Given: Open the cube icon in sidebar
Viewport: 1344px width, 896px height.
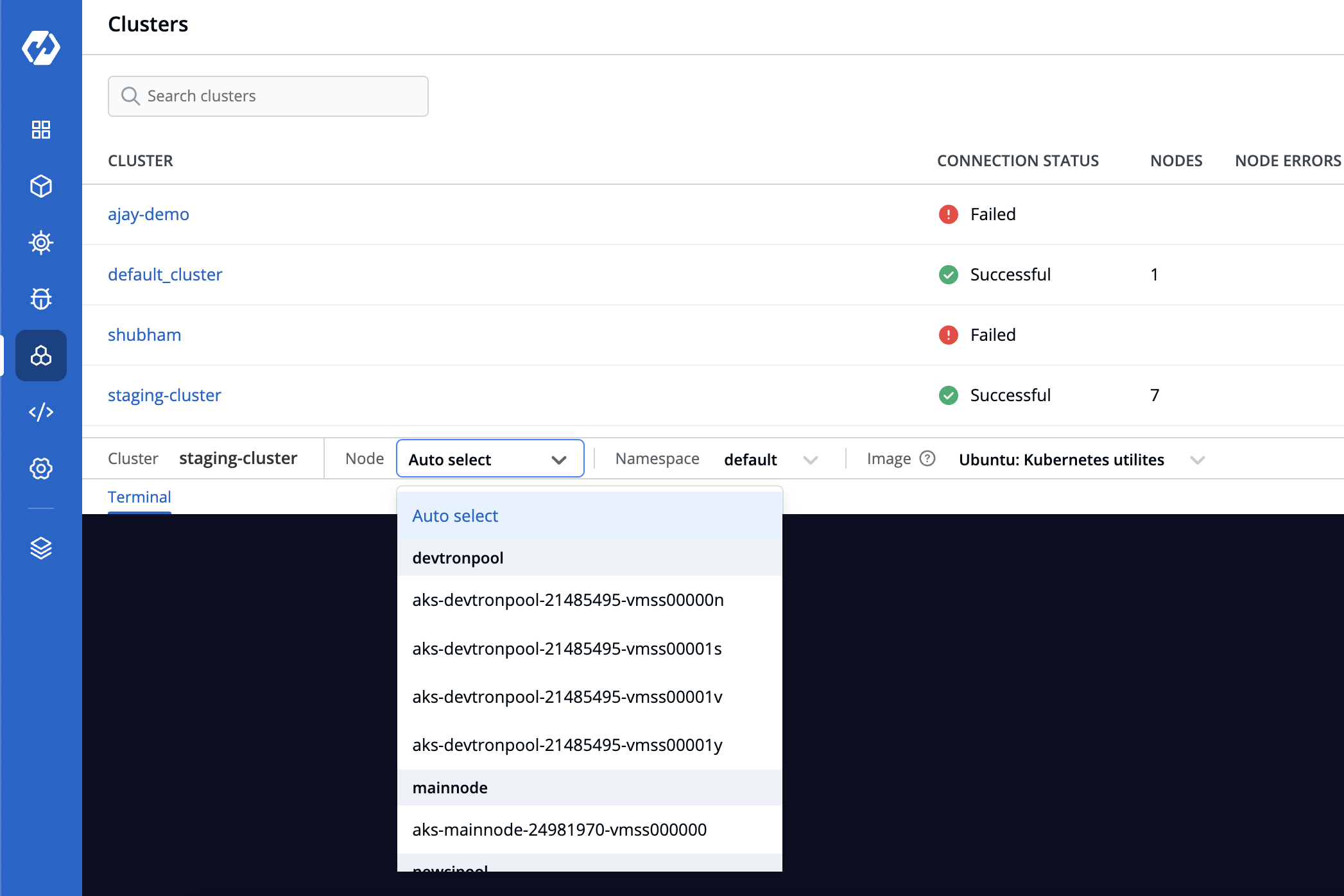Looking at the screenshot, I should point(41,186).
